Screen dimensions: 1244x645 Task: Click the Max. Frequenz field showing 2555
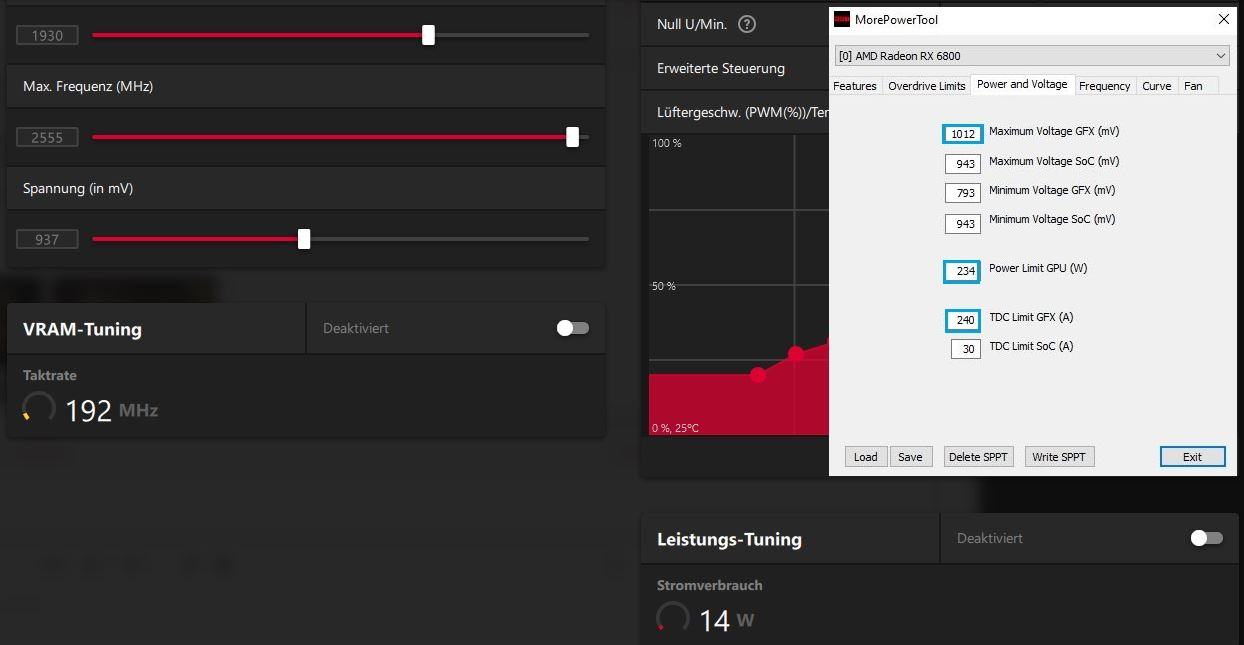coord(47,138)
